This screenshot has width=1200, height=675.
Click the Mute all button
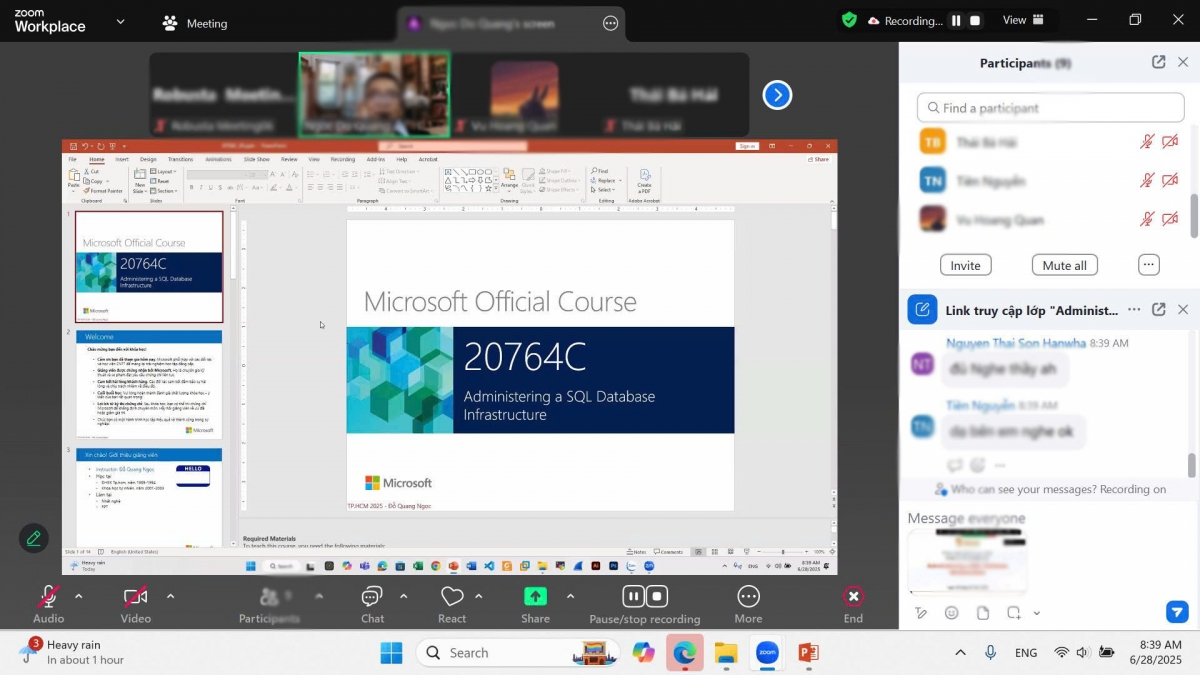click(1065, 265)
